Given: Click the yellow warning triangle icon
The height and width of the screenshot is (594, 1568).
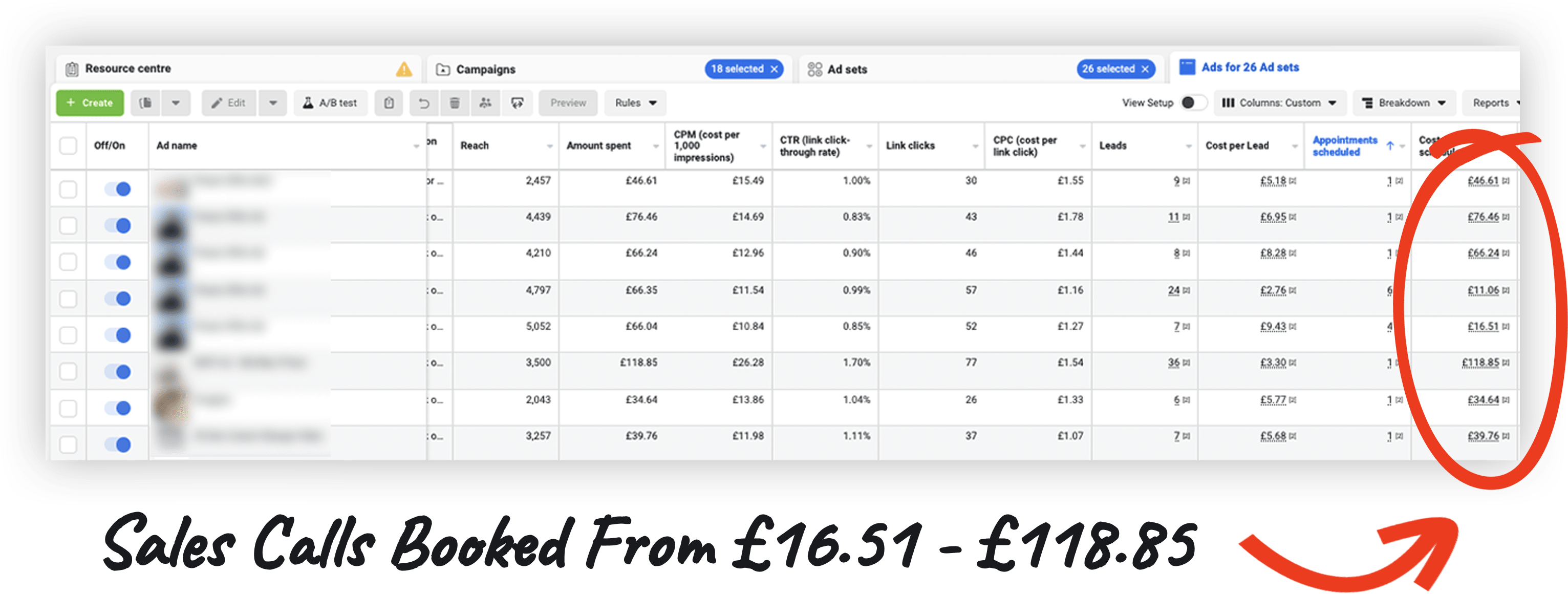Looking at the screenshot, I should pos(403,69).
